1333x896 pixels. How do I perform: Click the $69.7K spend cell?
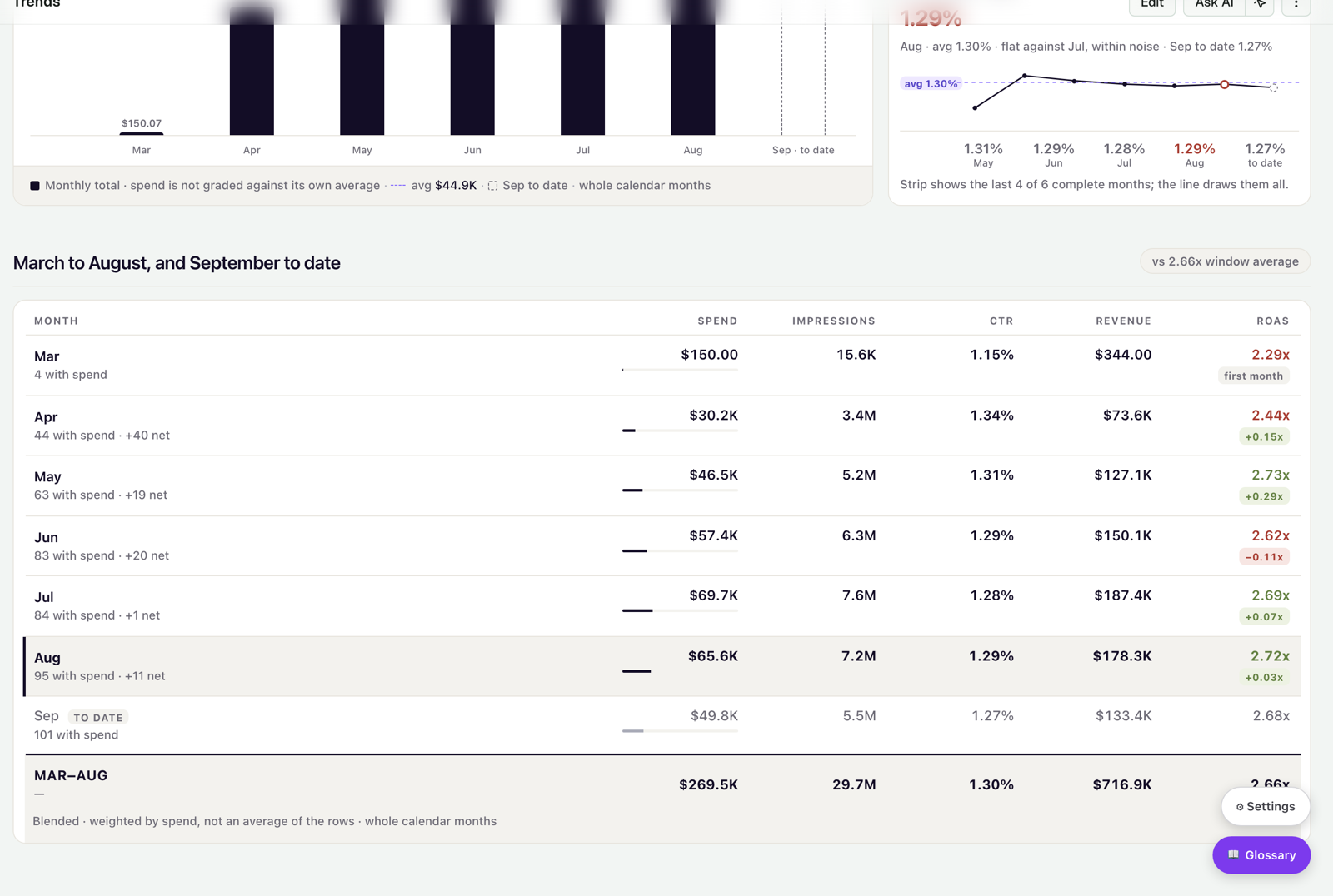point(713,595)
